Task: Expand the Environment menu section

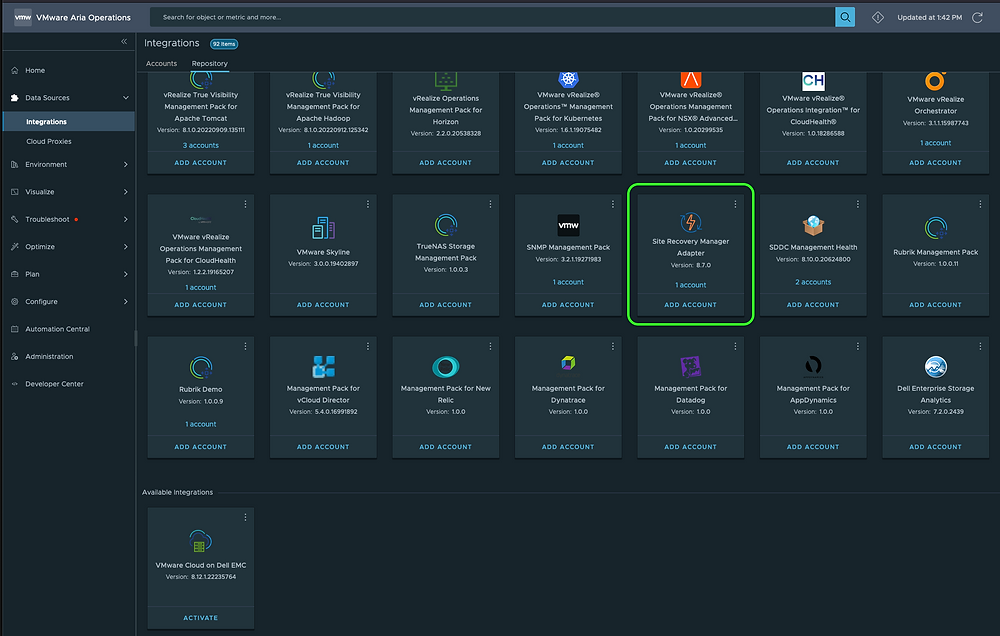Action: coord(126,165)
